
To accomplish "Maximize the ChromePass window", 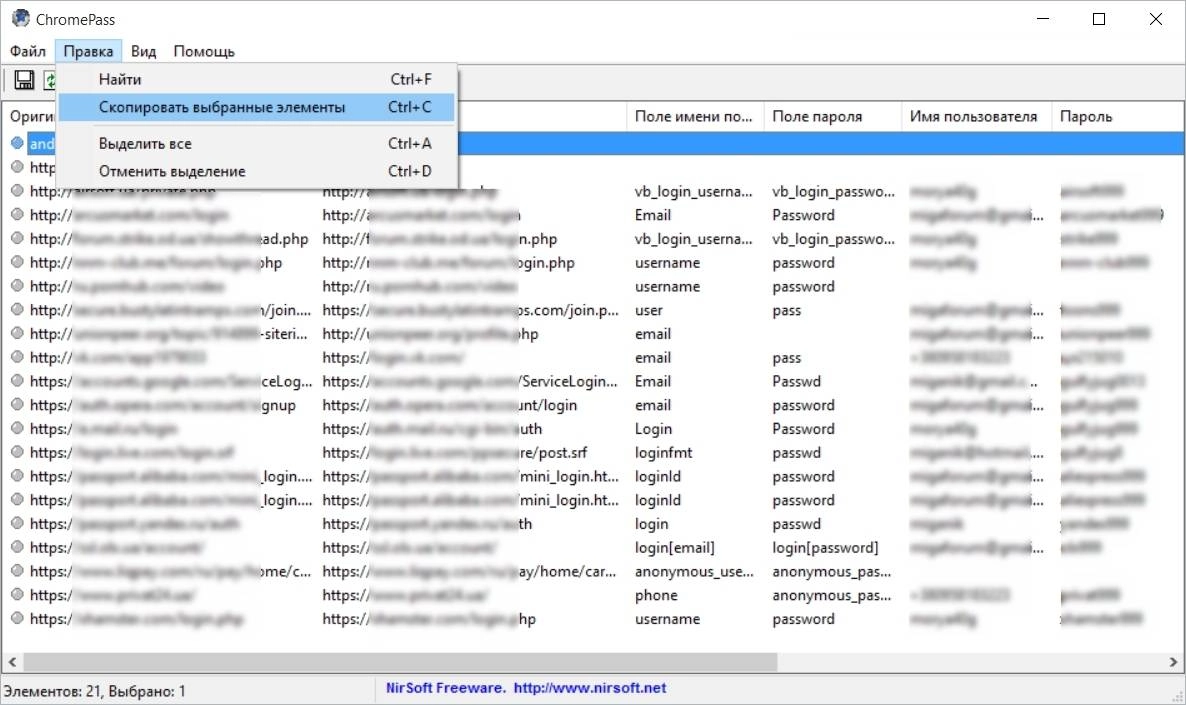I will 1099,19.
